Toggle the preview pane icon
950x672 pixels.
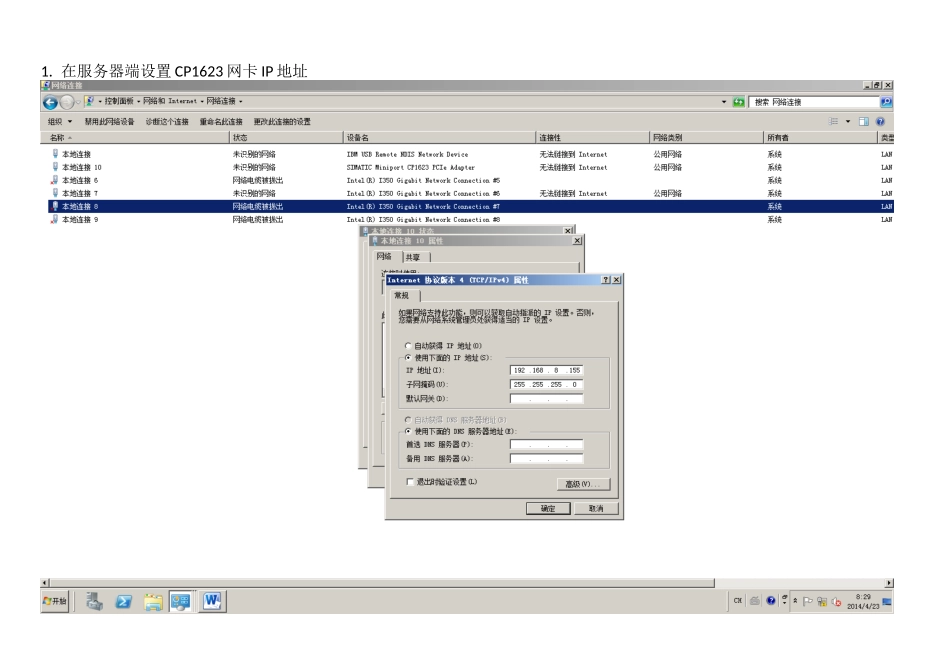864,121
